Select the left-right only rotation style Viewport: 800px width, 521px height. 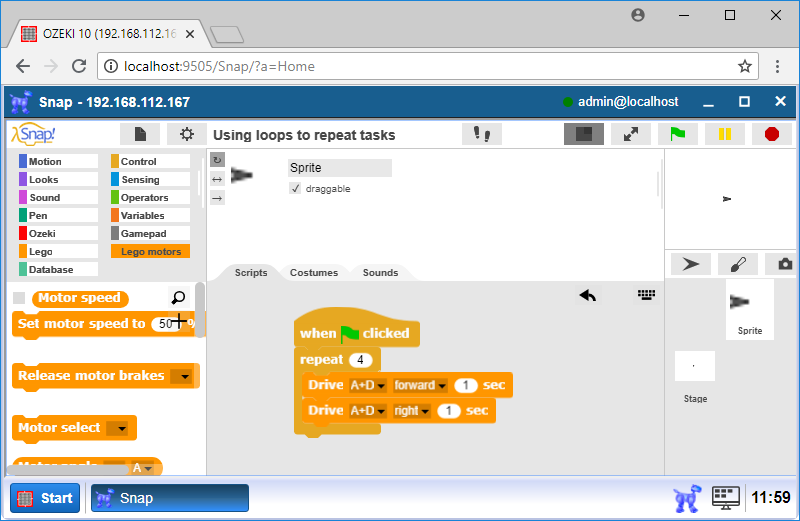217,179
